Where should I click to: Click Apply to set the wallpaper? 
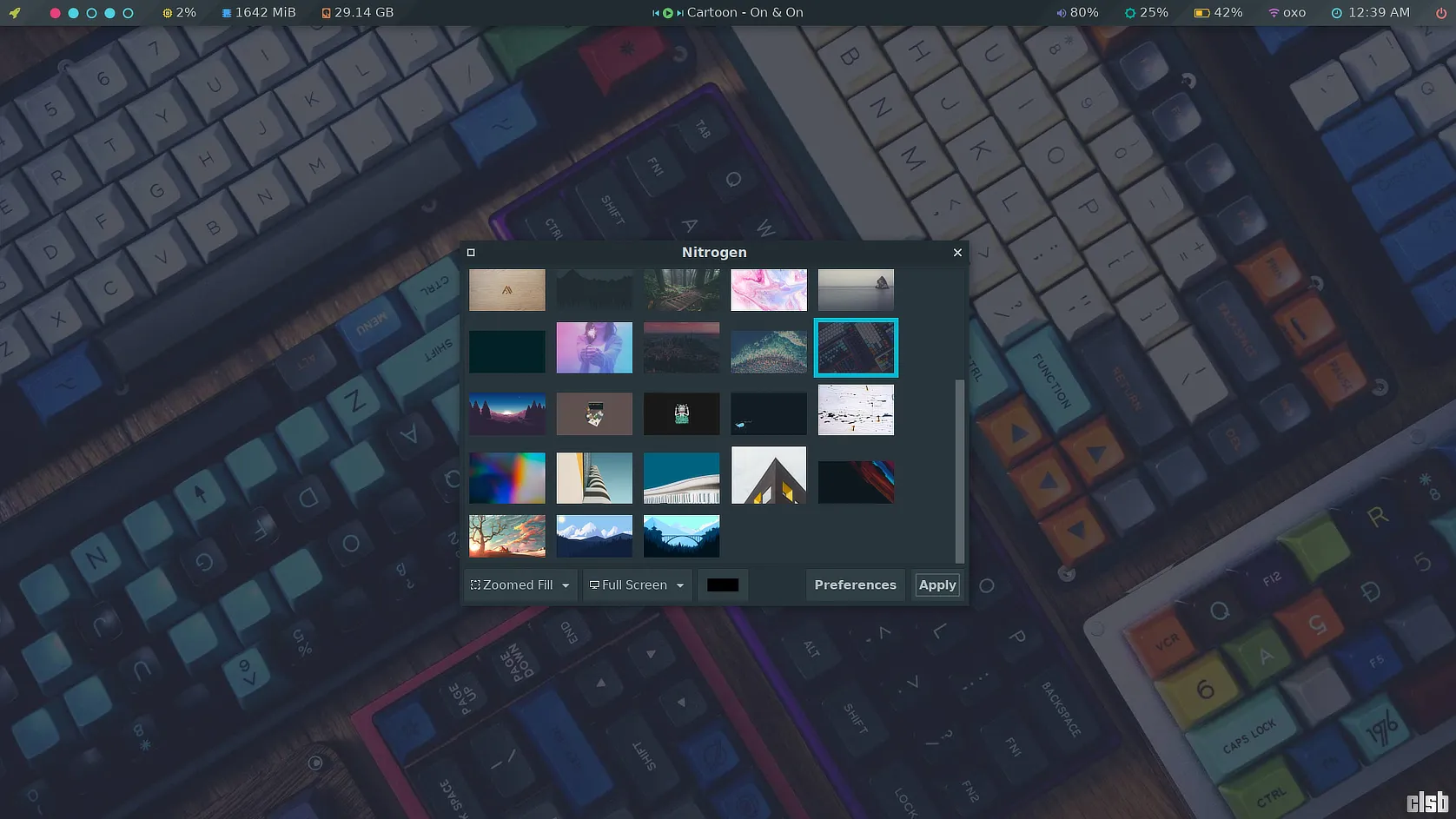(937, 585)
